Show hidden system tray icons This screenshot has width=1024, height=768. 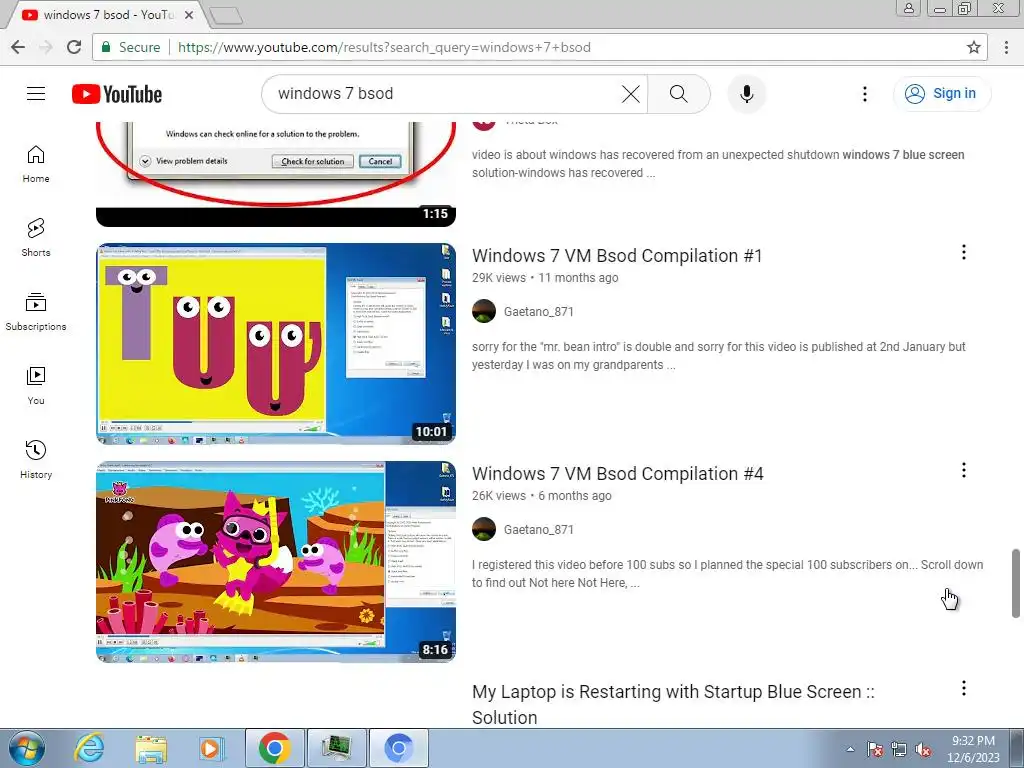(x=850, y=749)
